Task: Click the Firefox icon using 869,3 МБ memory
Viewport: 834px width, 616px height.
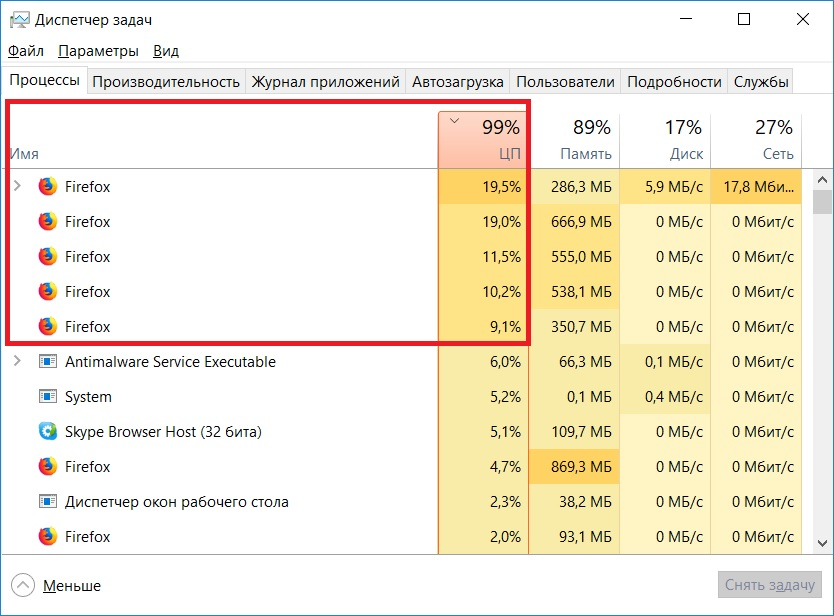Action: pyautogui.click(x=47, y=467)
